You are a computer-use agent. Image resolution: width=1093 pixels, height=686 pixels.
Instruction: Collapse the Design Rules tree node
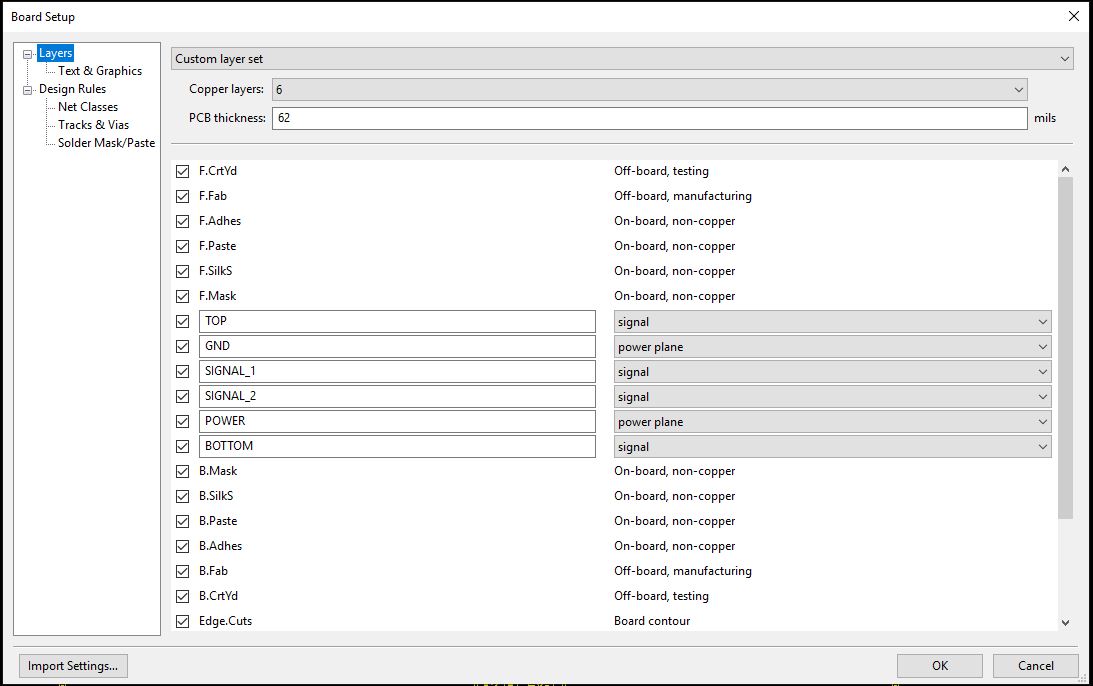(x=28, y=90)
